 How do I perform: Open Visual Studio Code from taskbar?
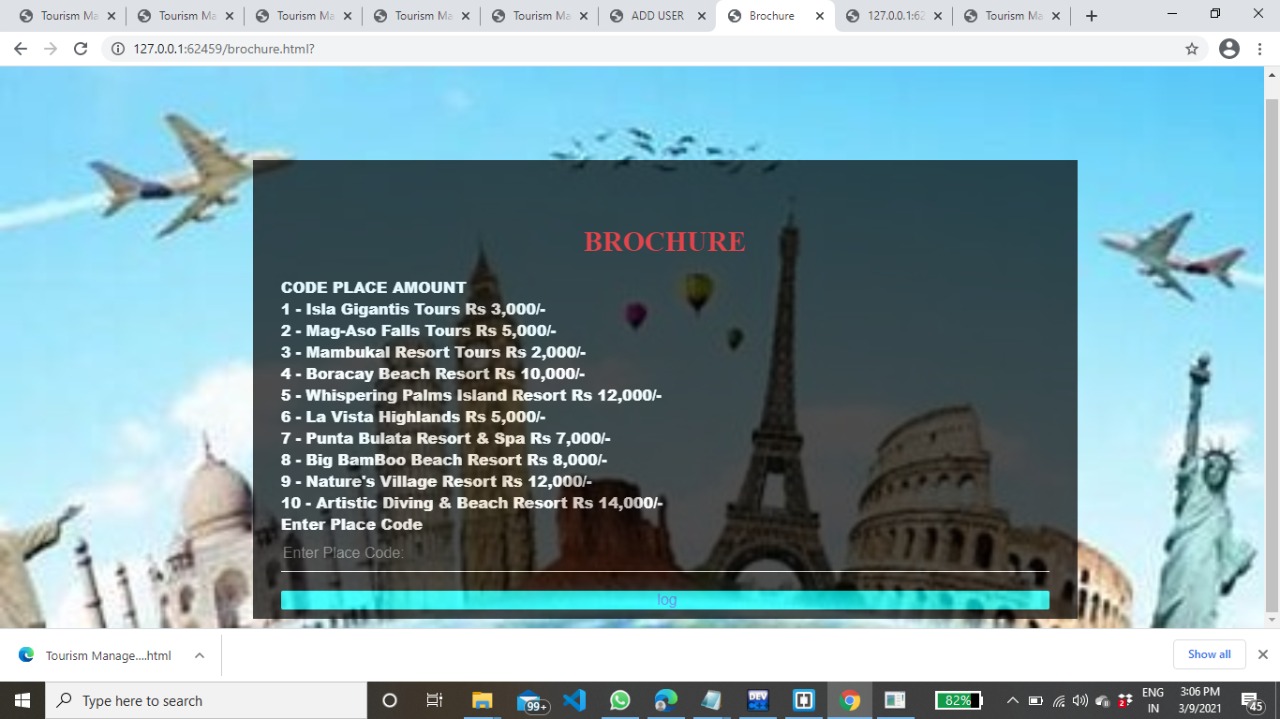pyautogui.click(x=574, y=700)
